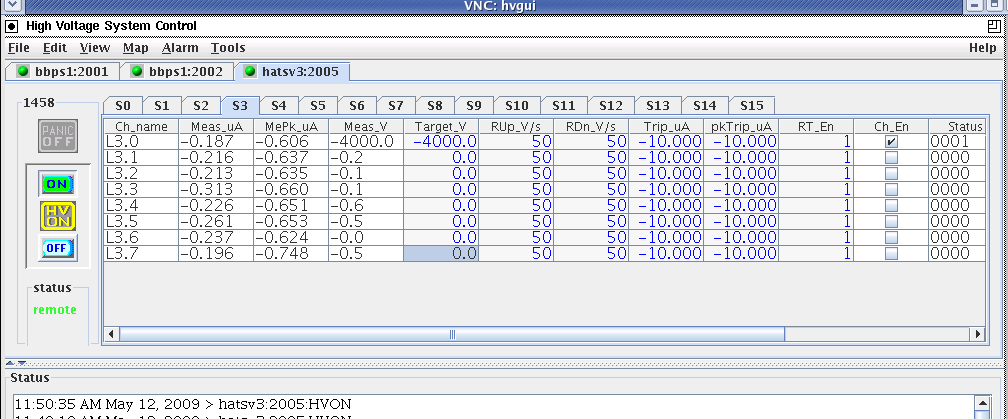1008x419 pixels.
Task: Open the Edit menu
Action: point(55,48)
